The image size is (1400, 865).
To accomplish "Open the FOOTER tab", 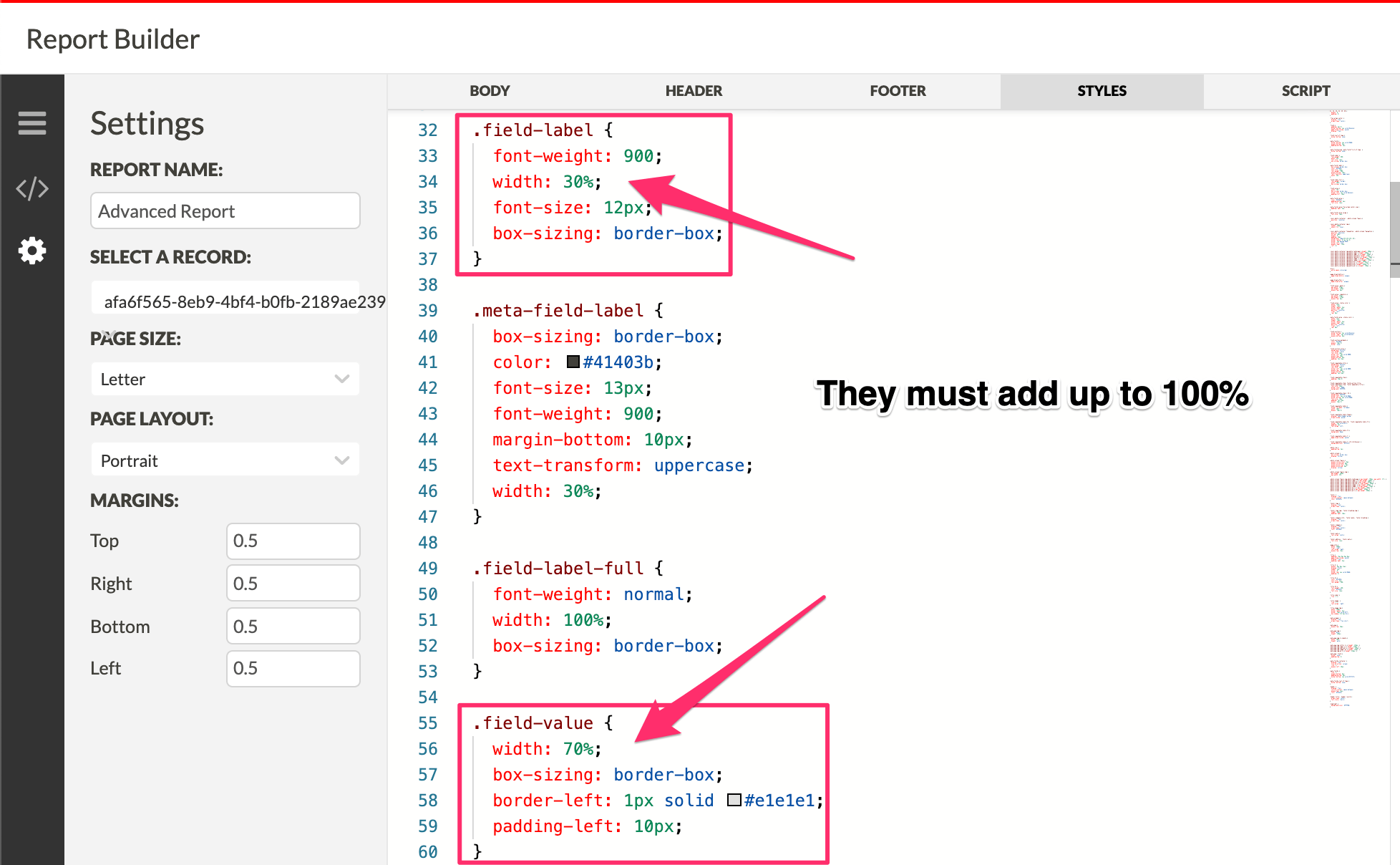I will 898,91.
